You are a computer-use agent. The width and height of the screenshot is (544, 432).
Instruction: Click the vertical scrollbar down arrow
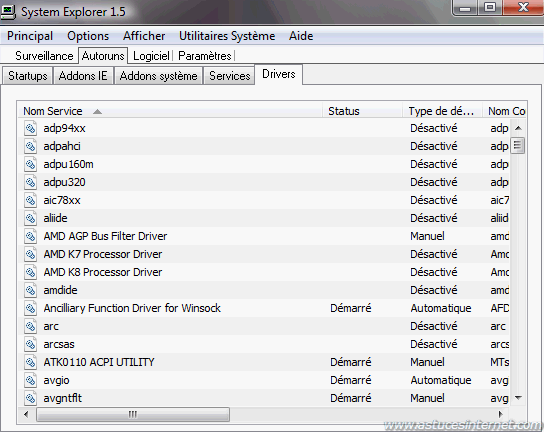(x=518, y=398)
